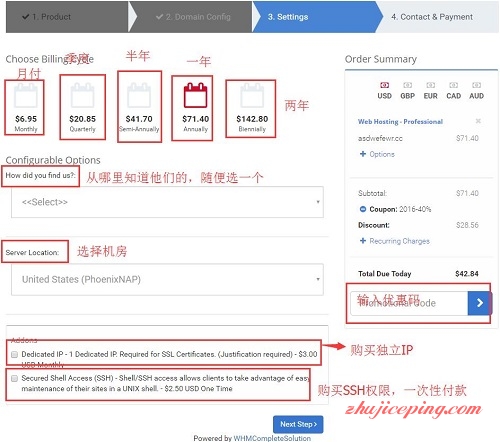The width and height of the screenshot is (500, 442).
Task: Open the How did you find us dropdown
Action: click(x=167, y=202)
